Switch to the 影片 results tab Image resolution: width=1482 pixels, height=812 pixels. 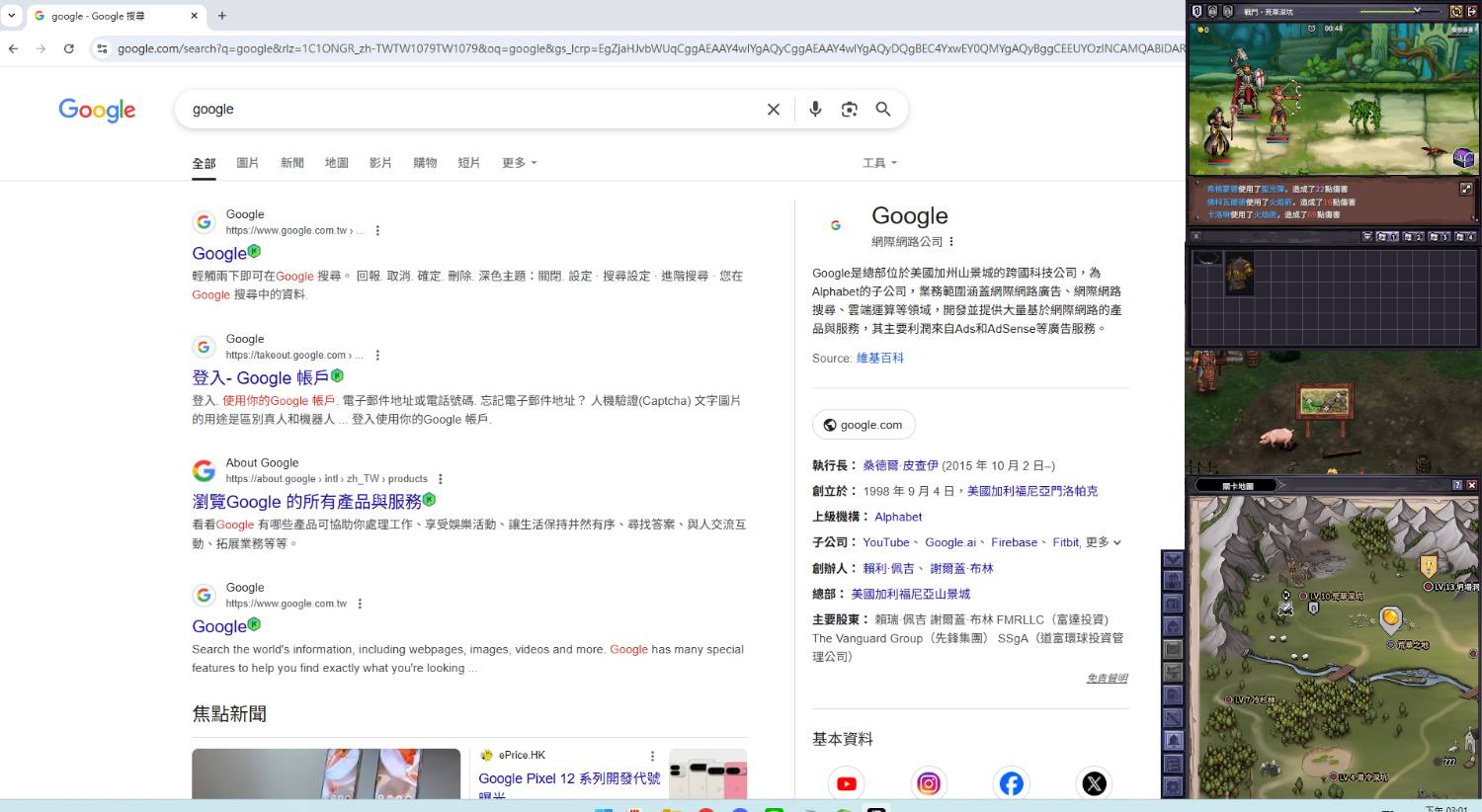[x=380, y=163]
